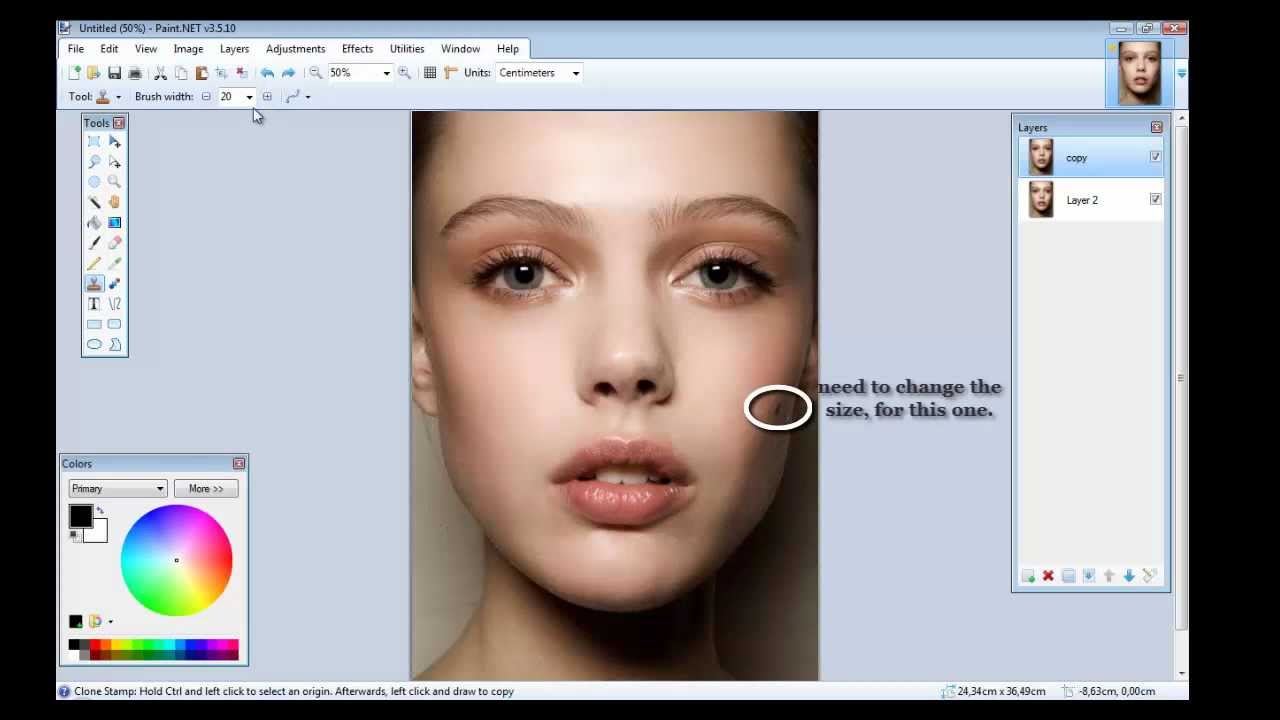Viewport: 1280px width, 720px height.
Task: Click the New image toolbar icon
Action: [74, 73]
